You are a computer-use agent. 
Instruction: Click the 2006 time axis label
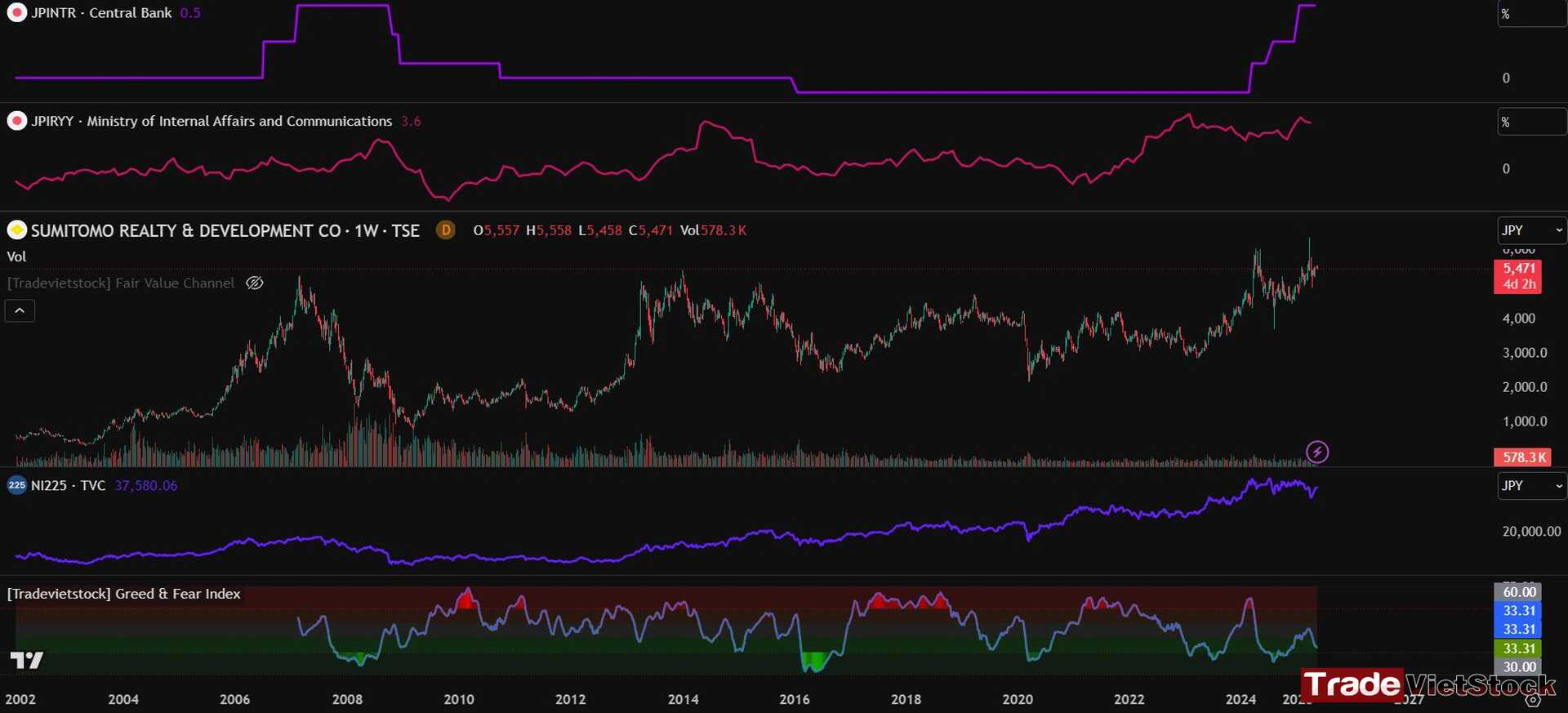[x=235, y=699]
